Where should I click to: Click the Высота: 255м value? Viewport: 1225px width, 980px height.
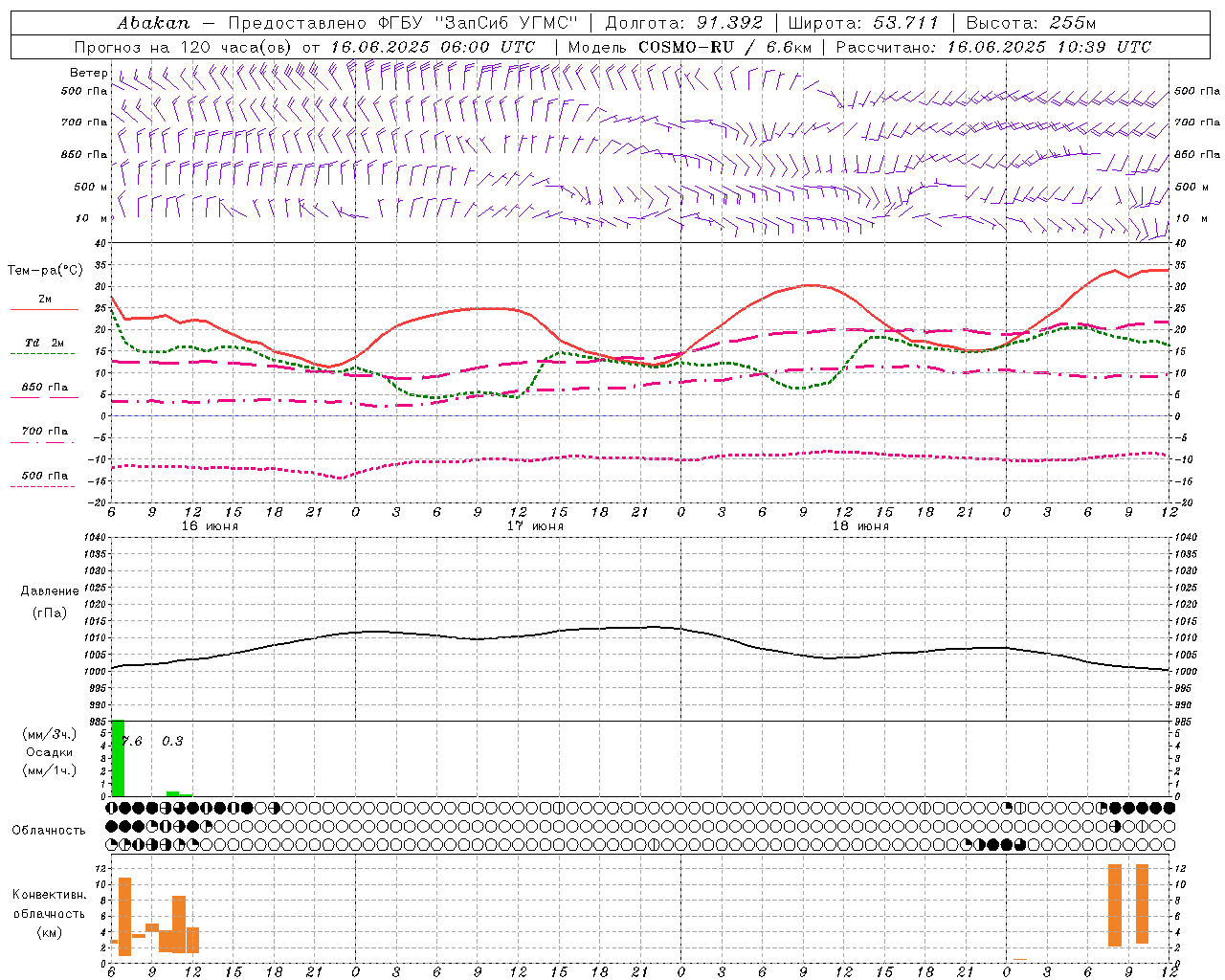(x=1031, y=23)
